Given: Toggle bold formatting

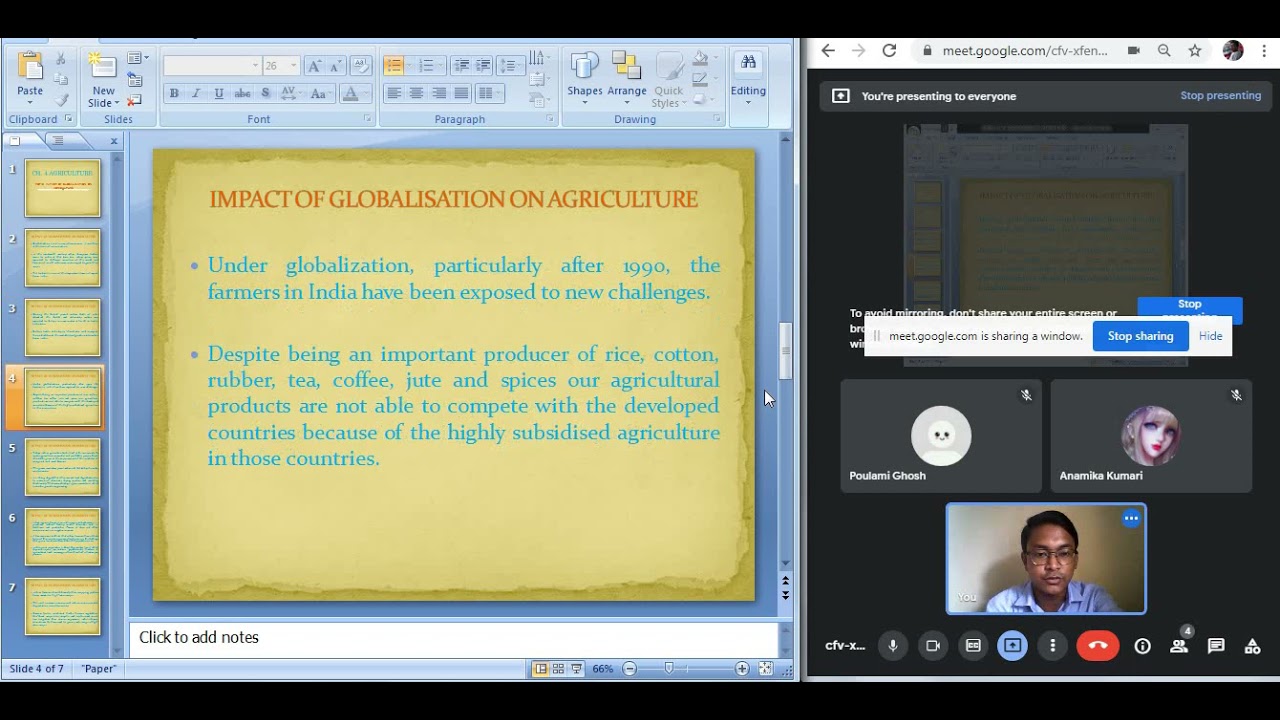Looking at the screenshot, I should point(174,93).
